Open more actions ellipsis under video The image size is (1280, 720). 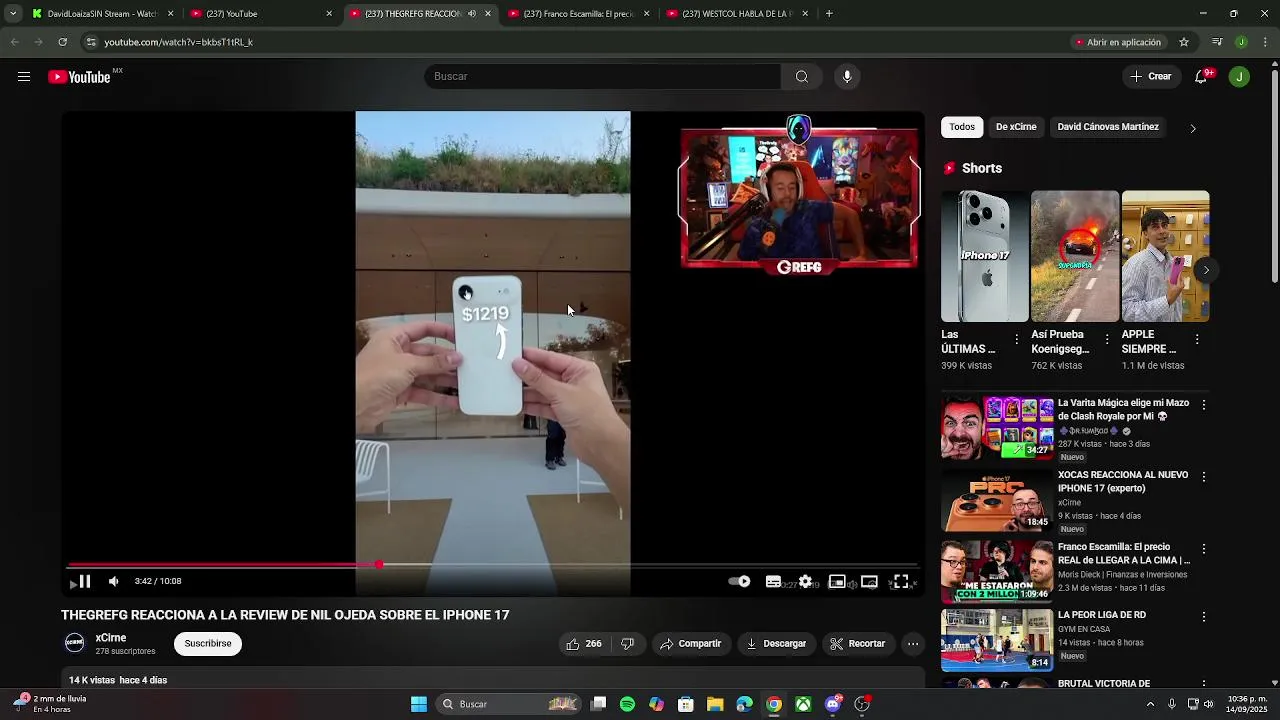(x=913, y=644)
